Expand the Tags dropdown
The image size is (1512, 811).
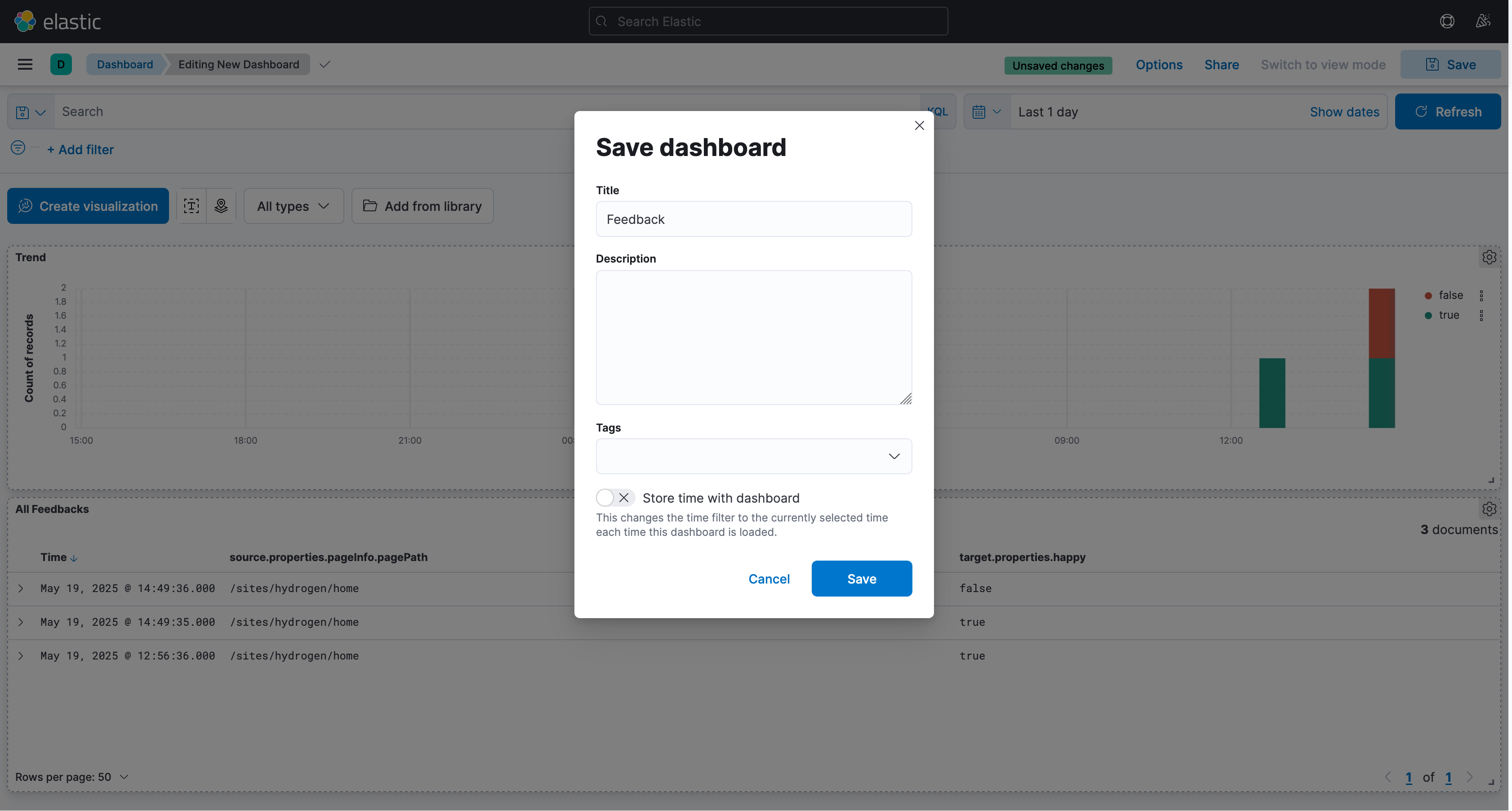[894, 456]
